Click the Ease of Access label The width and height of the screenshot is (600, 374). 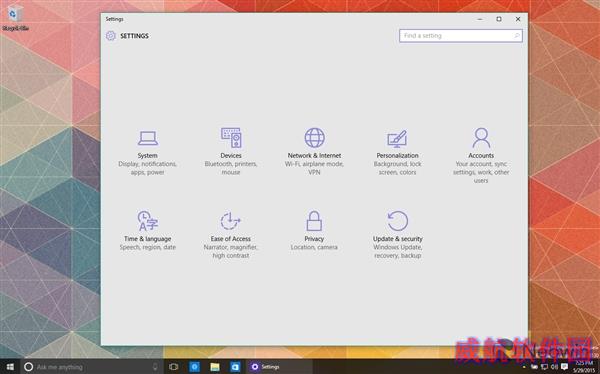(x=231, y=238)
